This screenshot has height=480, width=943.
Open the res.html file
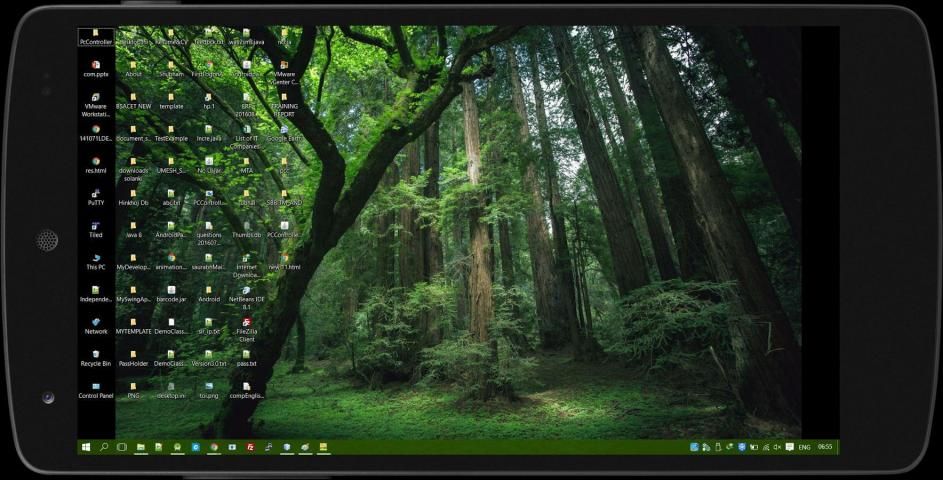coord(95,162)
